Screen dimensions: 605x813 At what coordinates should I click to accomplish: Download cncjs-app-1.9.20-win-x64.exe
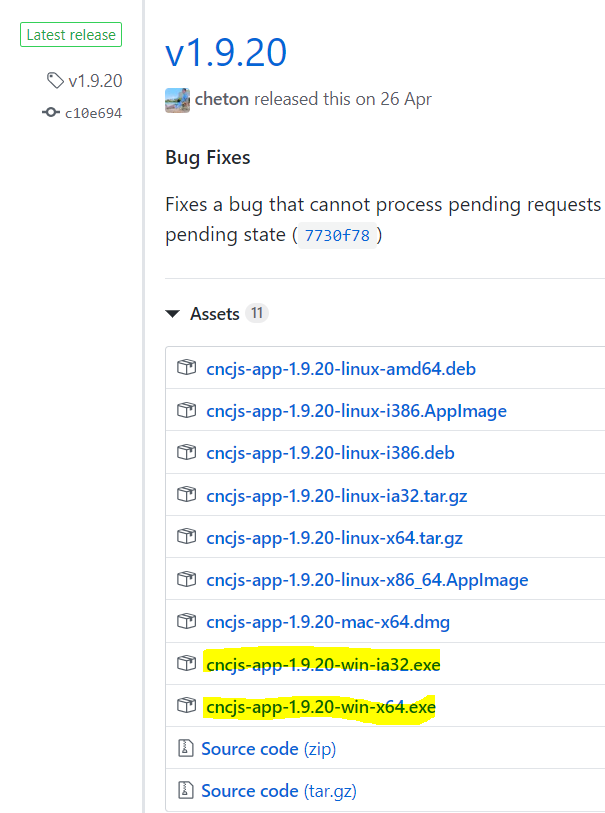(321, 707)
